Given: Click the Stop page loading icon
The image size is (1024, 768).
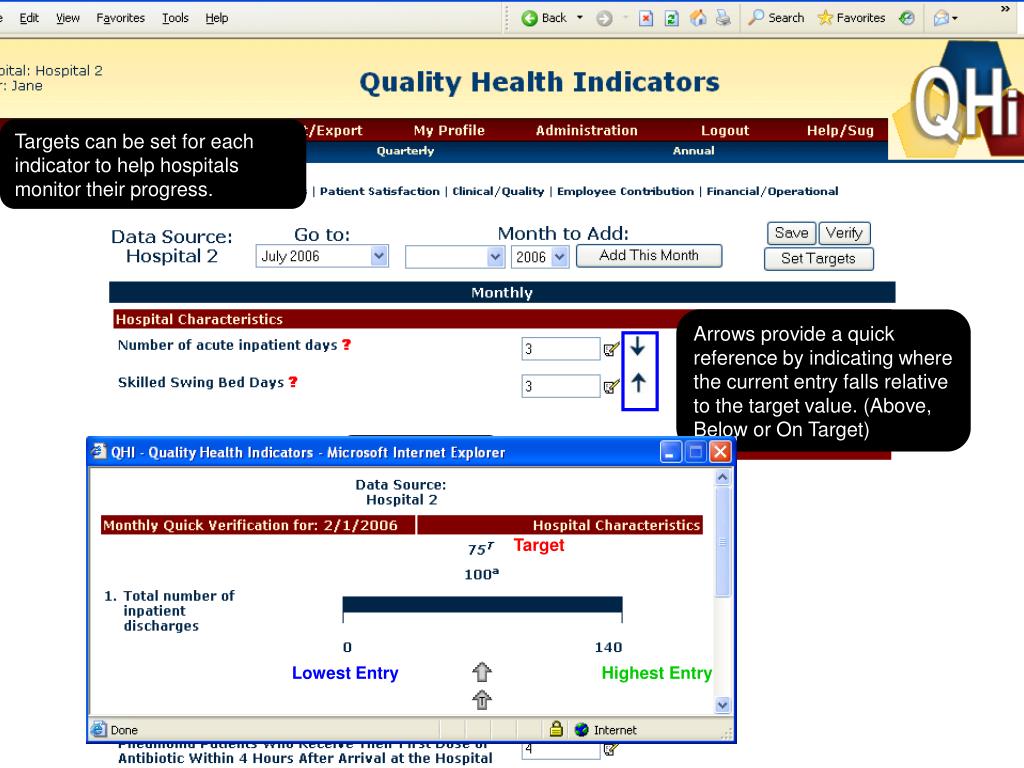Looking at the screenshot, I should [646, 18].
